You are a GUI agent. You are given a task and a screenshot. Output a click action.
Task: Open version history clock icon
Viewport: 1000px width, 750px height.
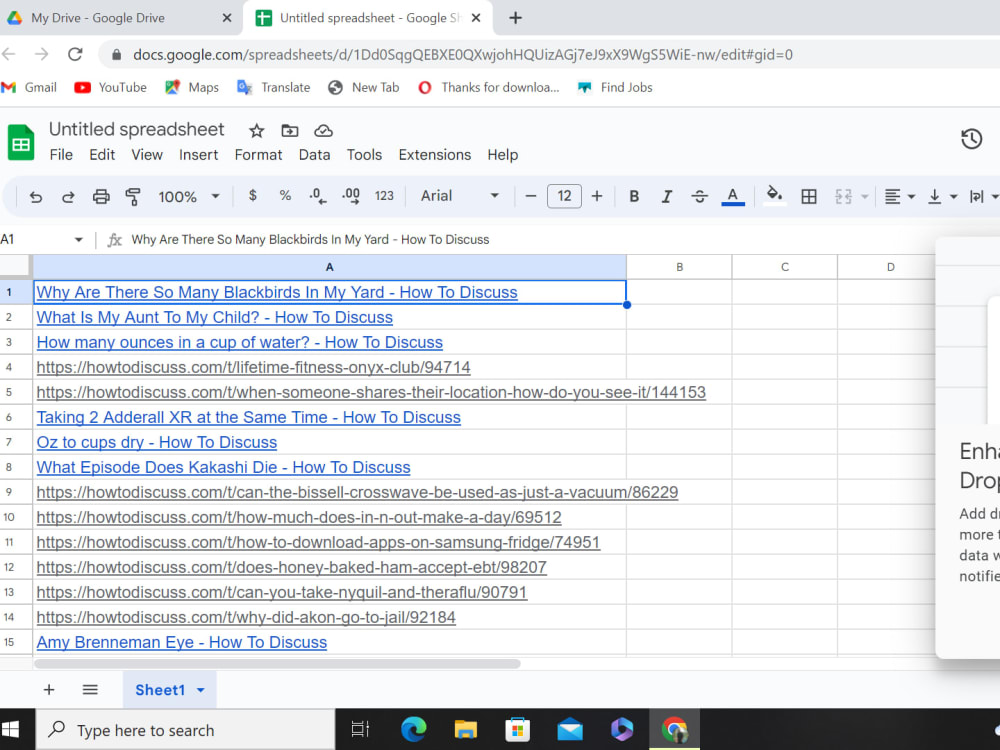pos(971,139)
